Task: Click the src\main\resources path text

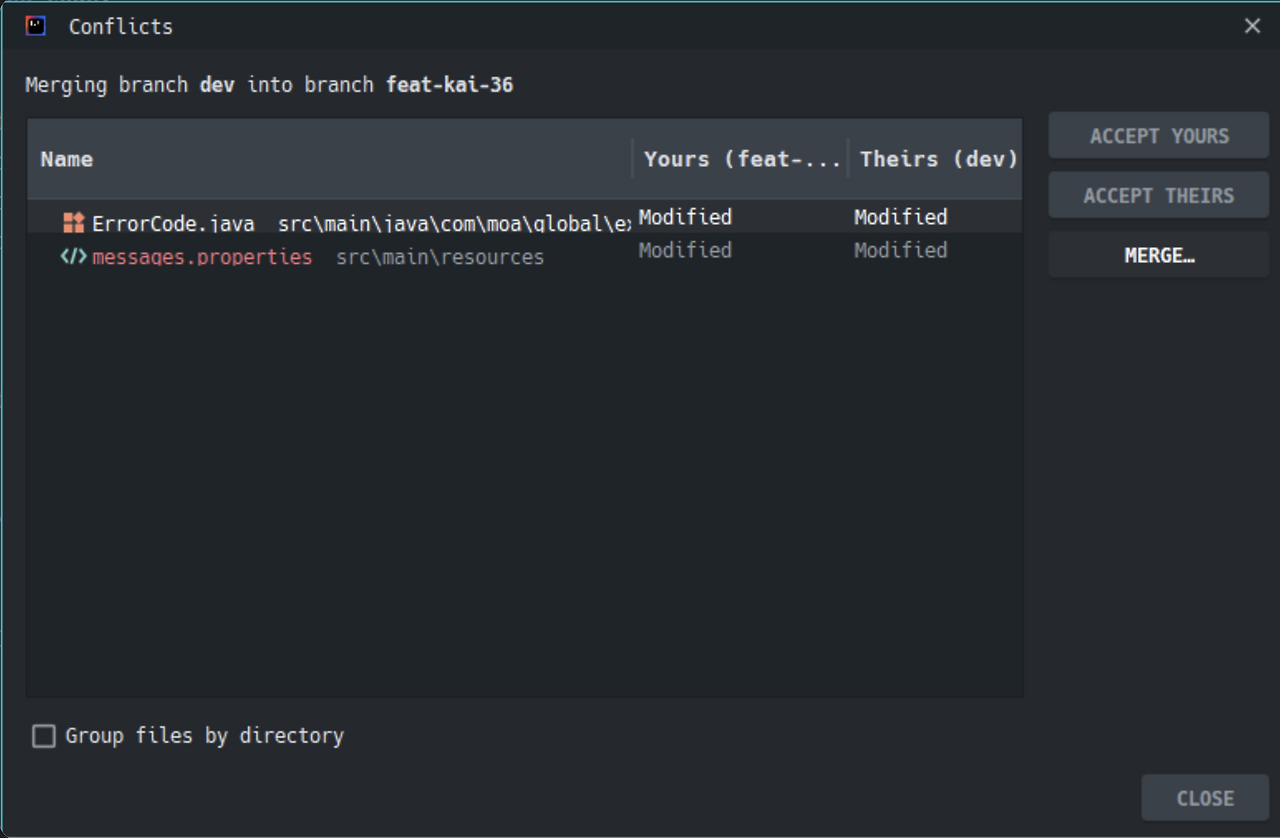Action: tap(440, 257)
